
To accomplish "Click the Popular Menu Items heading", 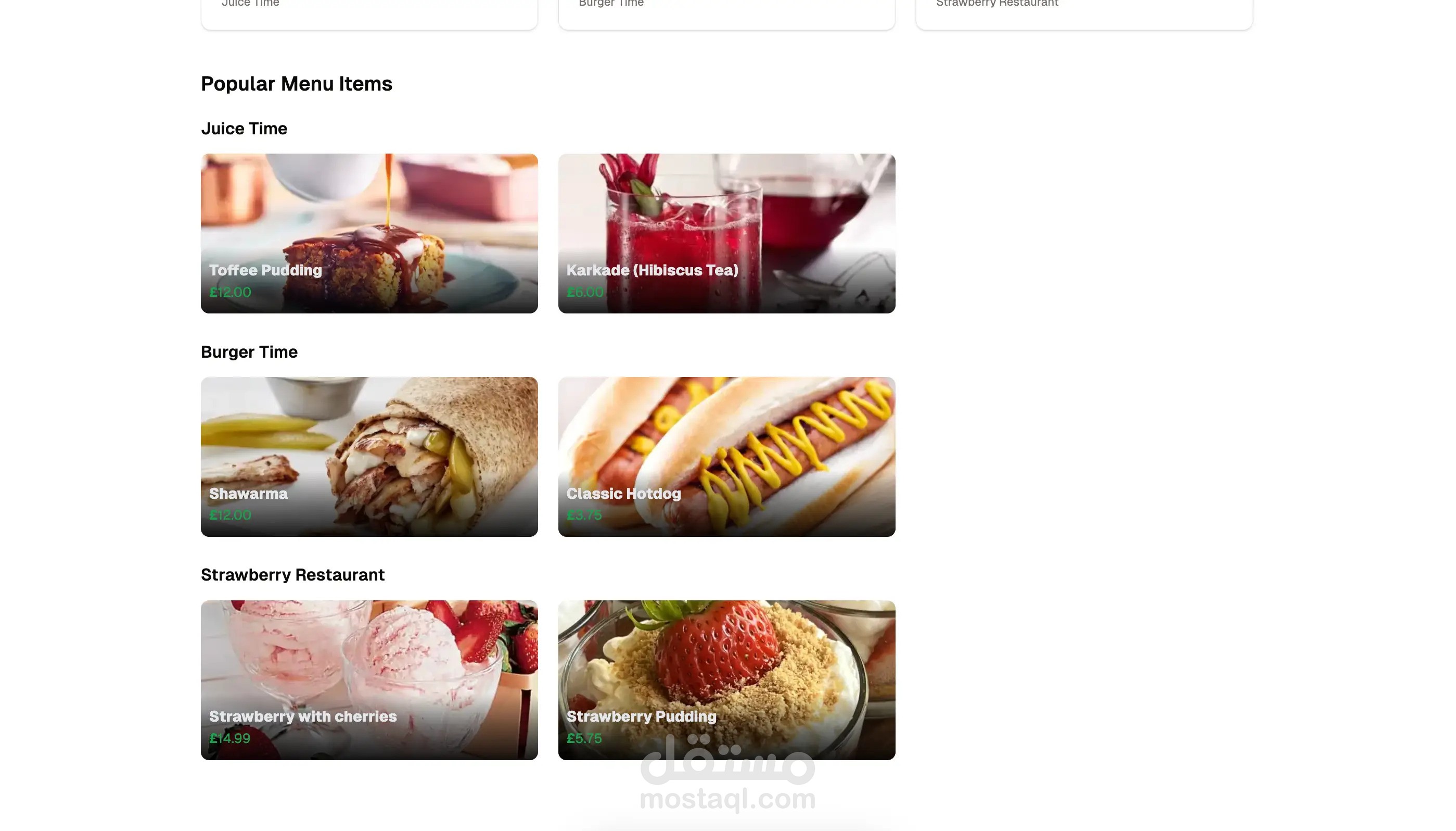I will [x=297, y=84].
